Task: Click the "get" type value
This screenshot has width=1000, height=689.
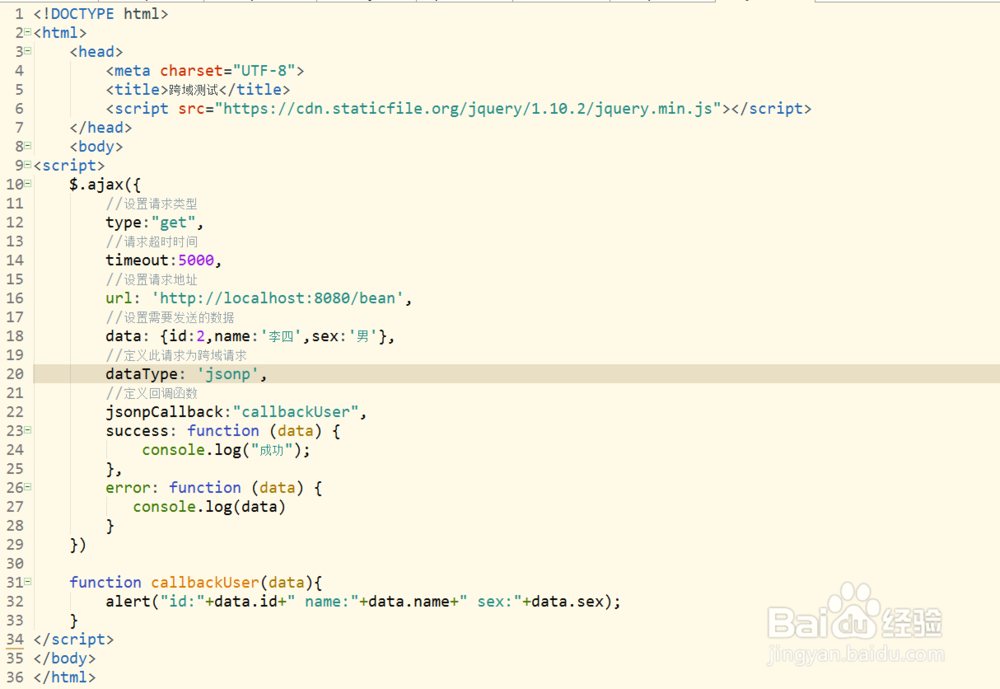Action: click(173, 223)
